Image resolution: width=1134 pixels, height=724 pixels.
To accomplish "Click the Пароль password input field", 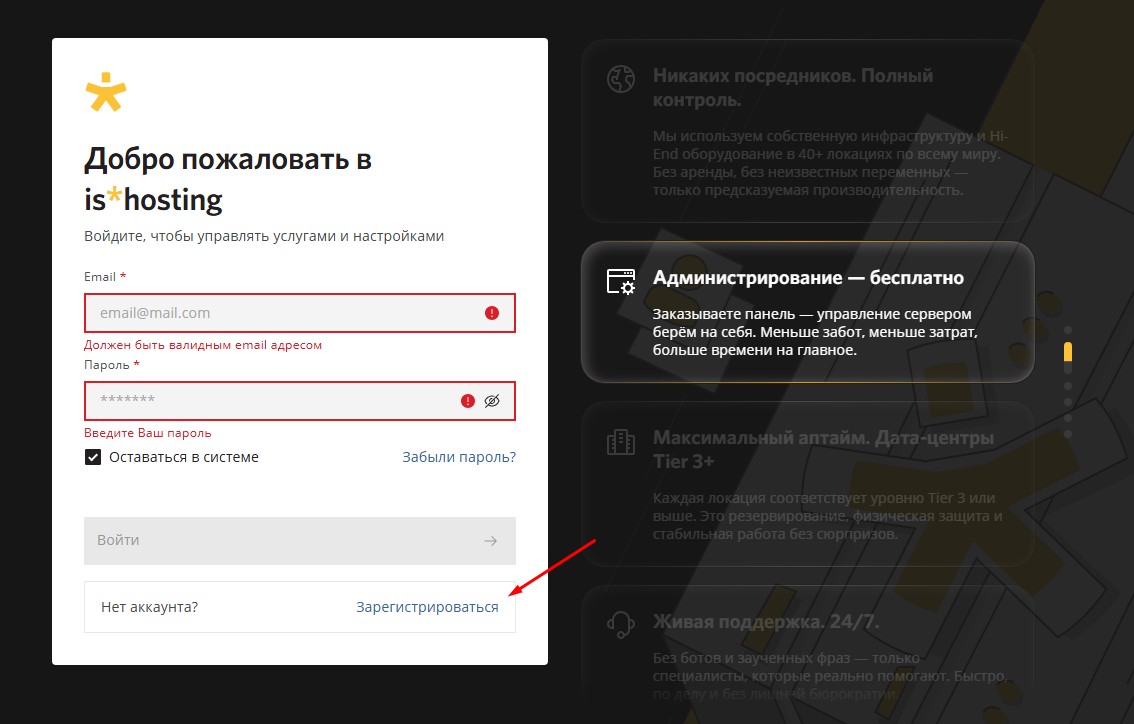I will pos(299,401).
